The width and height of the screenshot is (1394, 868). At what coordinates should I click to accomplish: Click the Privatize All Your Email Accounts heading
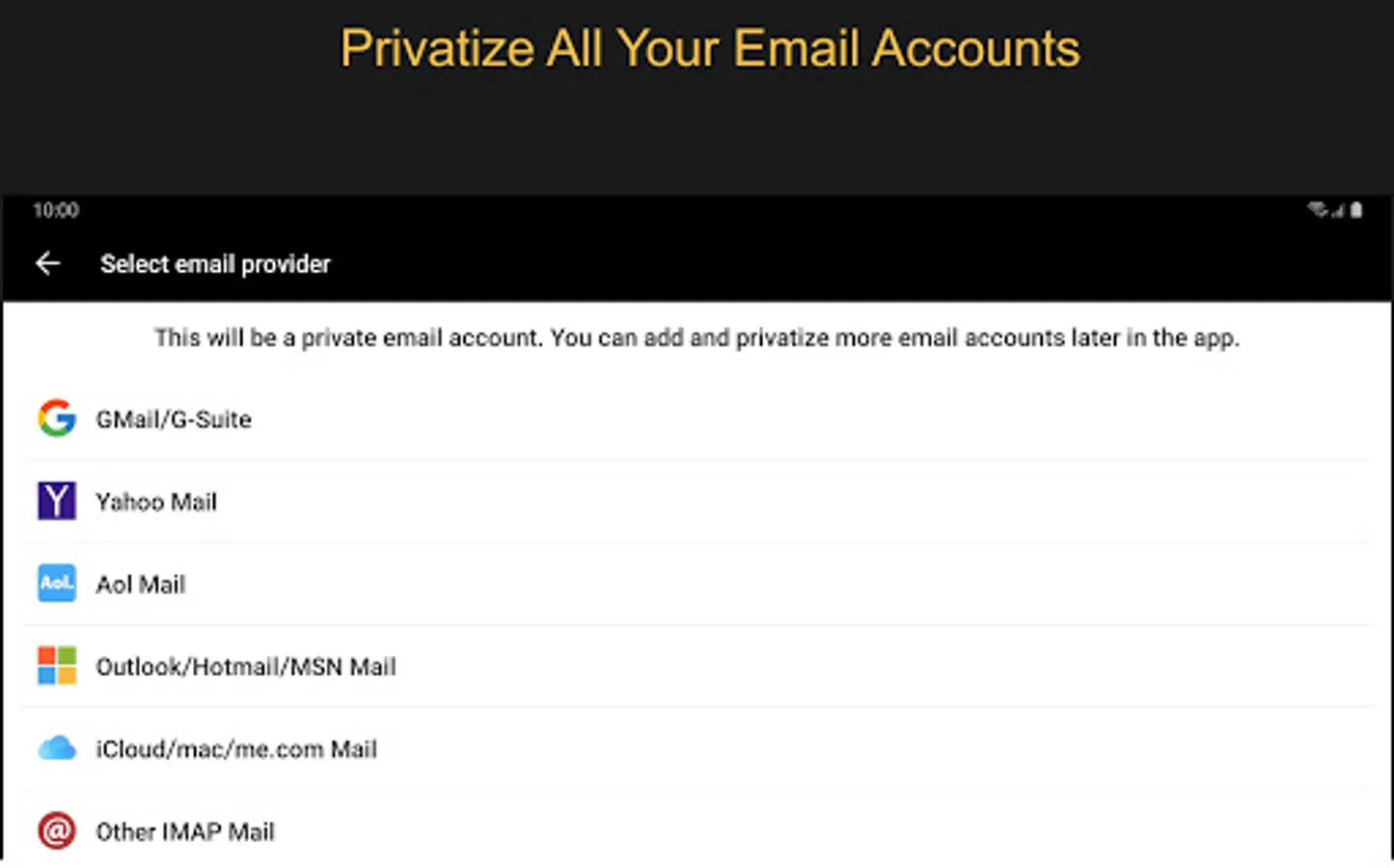coord(710,48)
